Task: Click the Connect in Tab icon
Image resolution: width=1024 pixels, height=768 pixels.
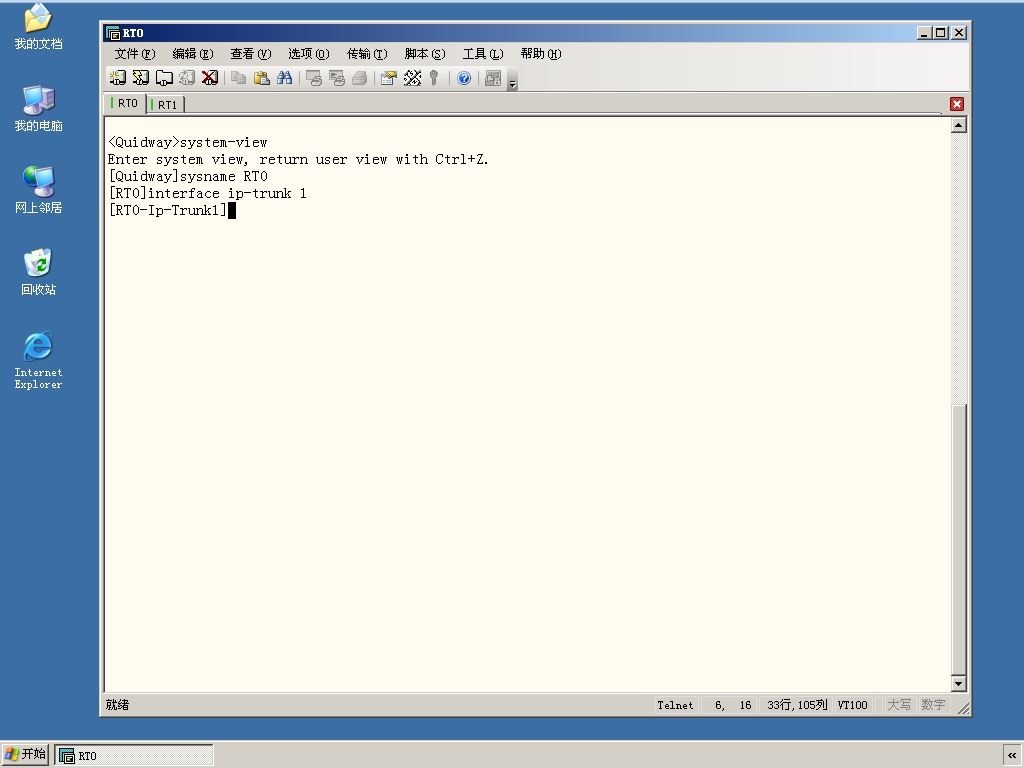Action: pos(164,78)
